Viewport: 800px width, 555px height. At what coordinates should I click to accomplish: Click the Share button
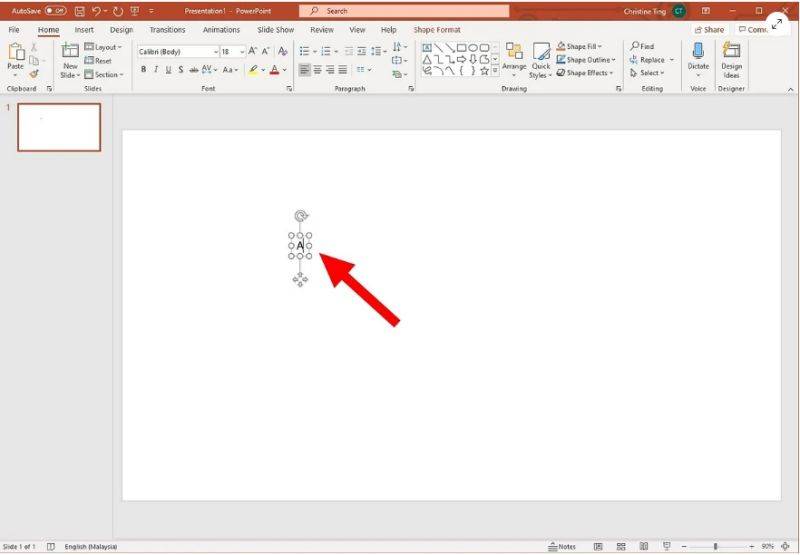pos(709,30)
